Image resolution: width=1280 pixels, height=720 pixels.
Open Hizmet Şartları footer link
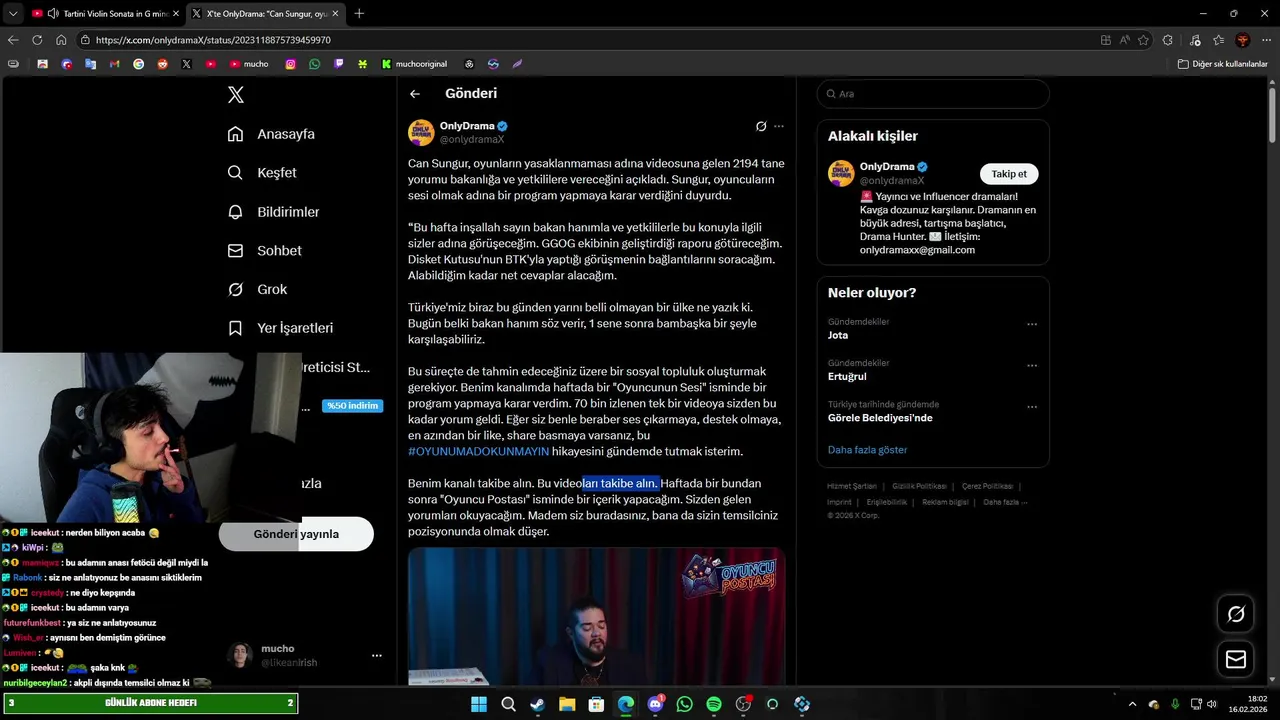tap(852, 486)
